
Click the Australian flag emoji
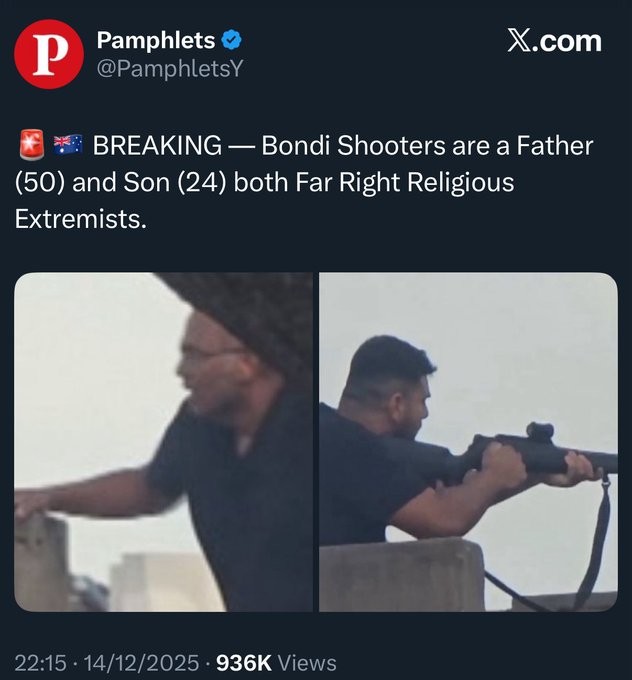click(67, 146)
